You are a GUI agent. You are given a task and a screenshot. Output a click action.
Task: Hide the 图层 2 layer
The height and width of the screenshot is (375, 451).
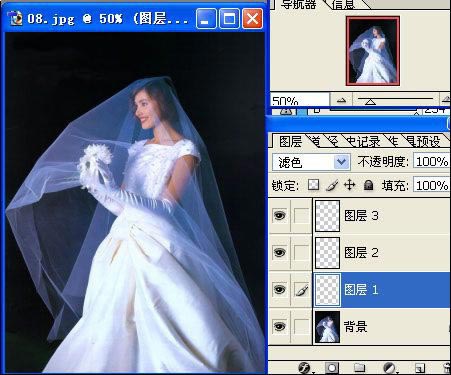(x=279, y=252)
